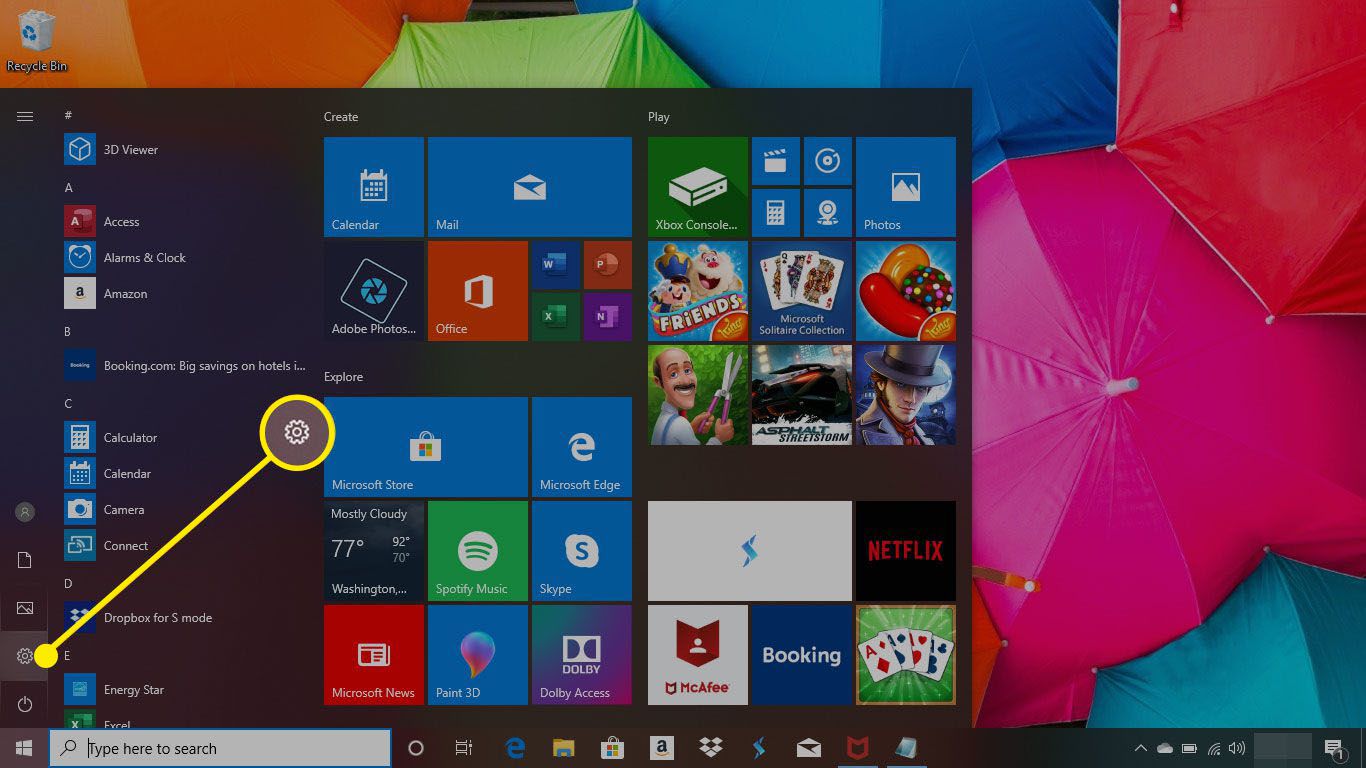Open the Netflix tile
Screen dimensions: 1366x768
[x=905, y=550]
